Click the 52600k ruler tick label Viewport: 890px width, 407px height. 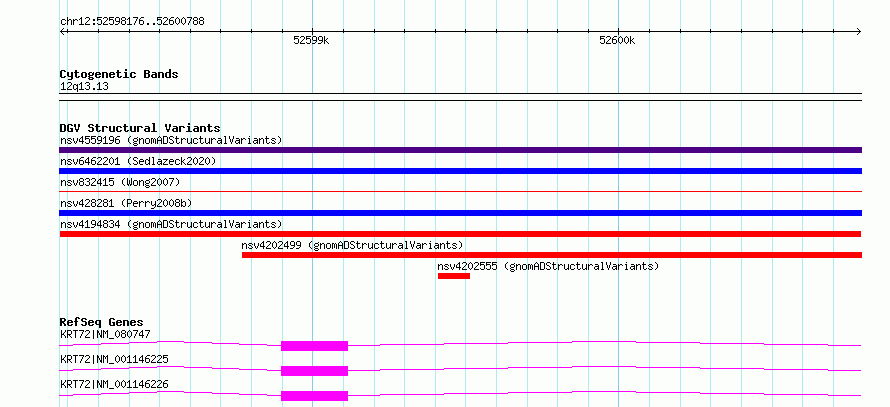point(617,40)
